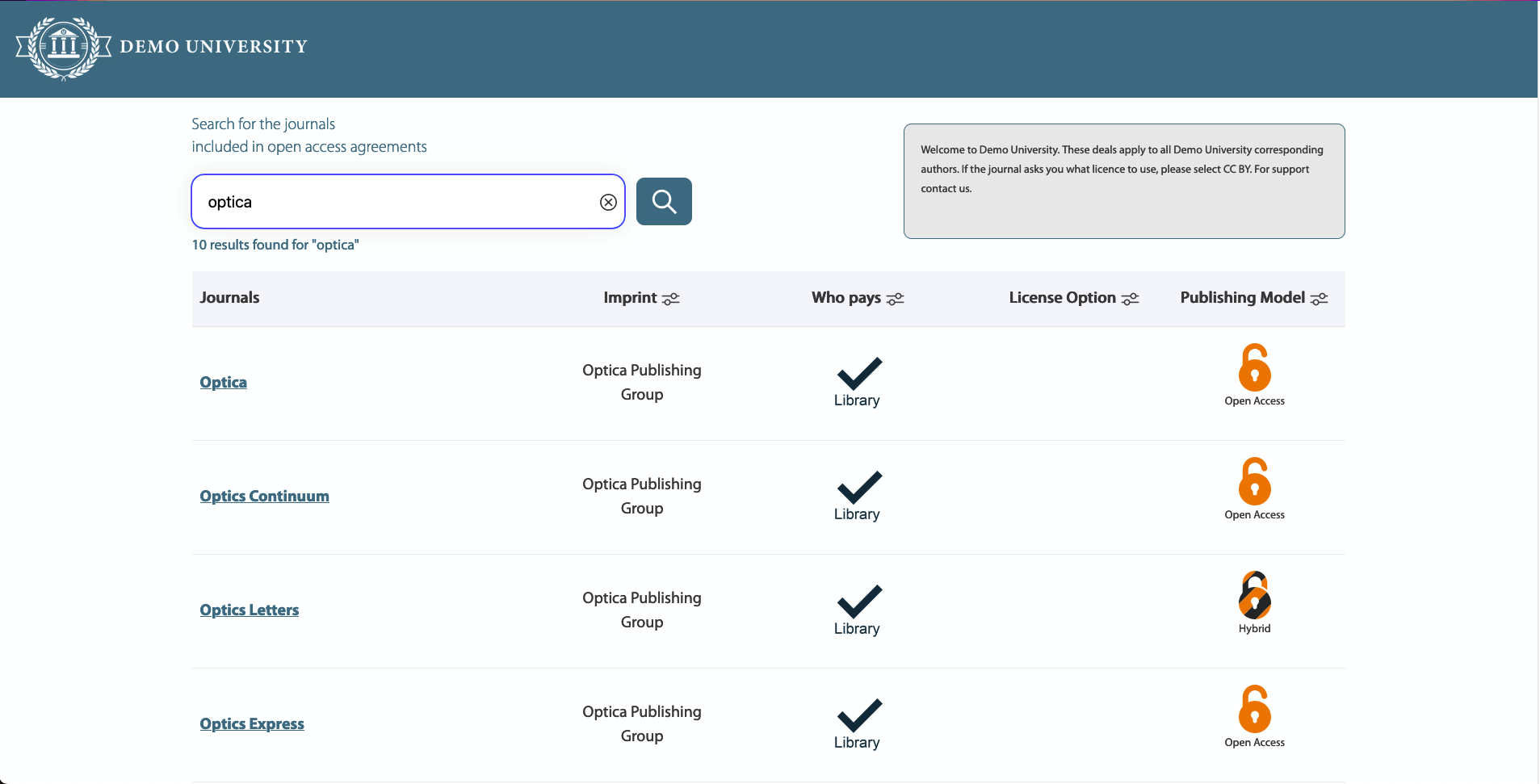Open the License Option filter control
Viewport: 1540px width, 784px height.
[x=1131, y=299]
